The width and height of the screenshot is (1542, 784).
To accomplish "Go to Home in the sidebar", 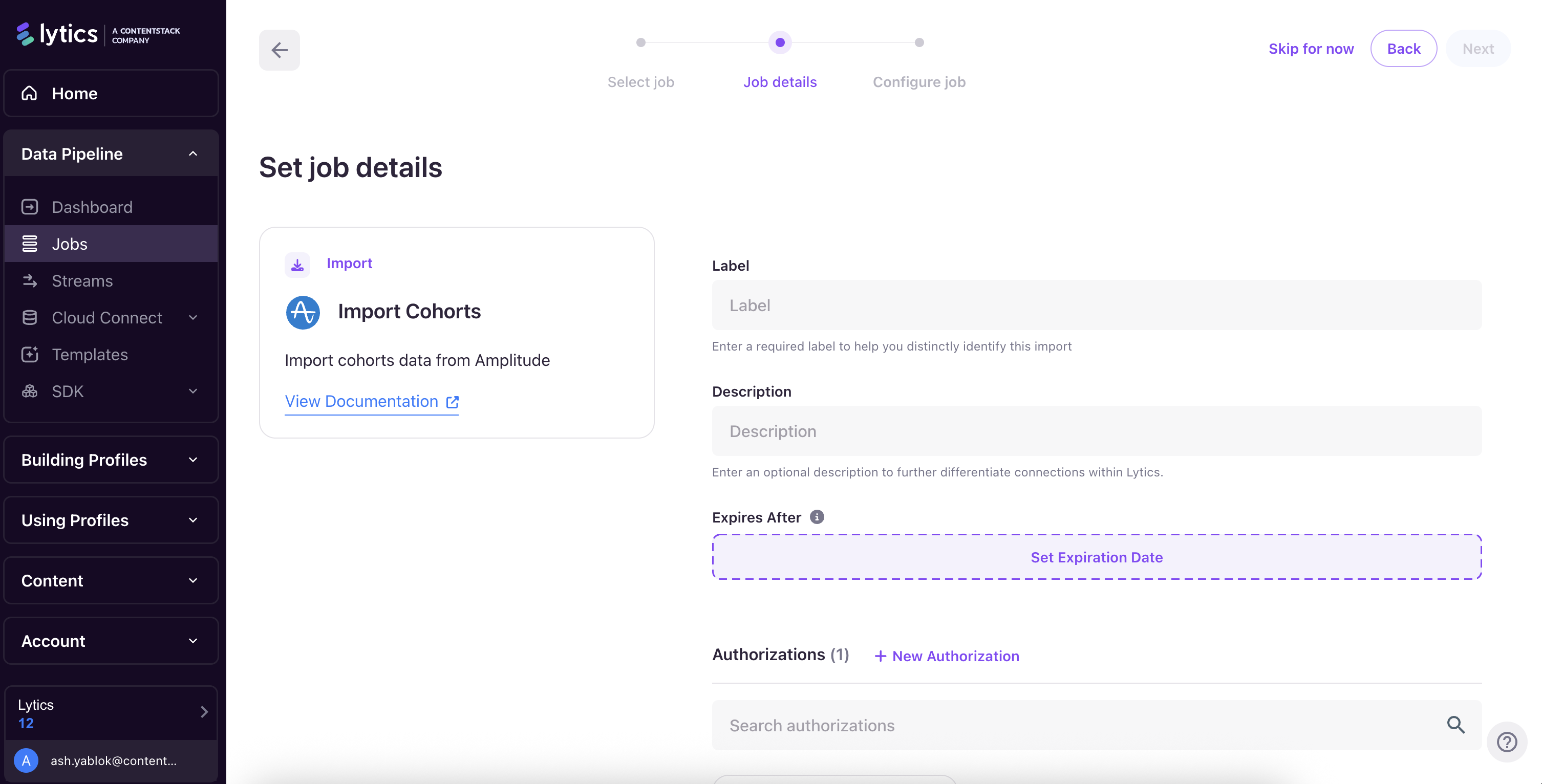I will 111,93.
